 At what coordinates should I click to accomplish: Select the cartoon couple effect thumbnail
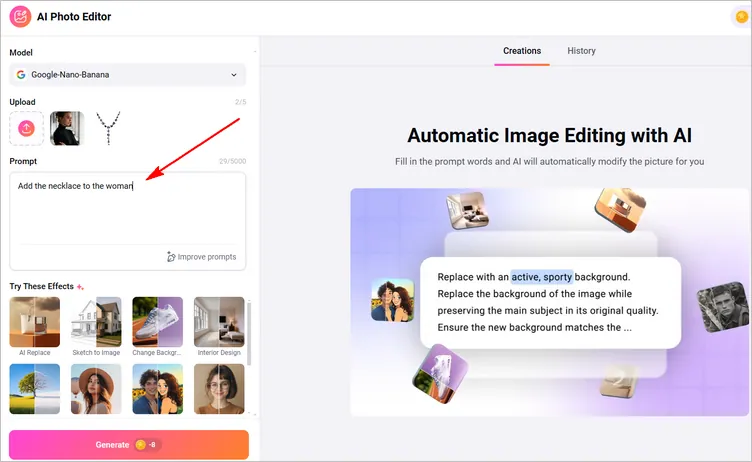point(157,389)
